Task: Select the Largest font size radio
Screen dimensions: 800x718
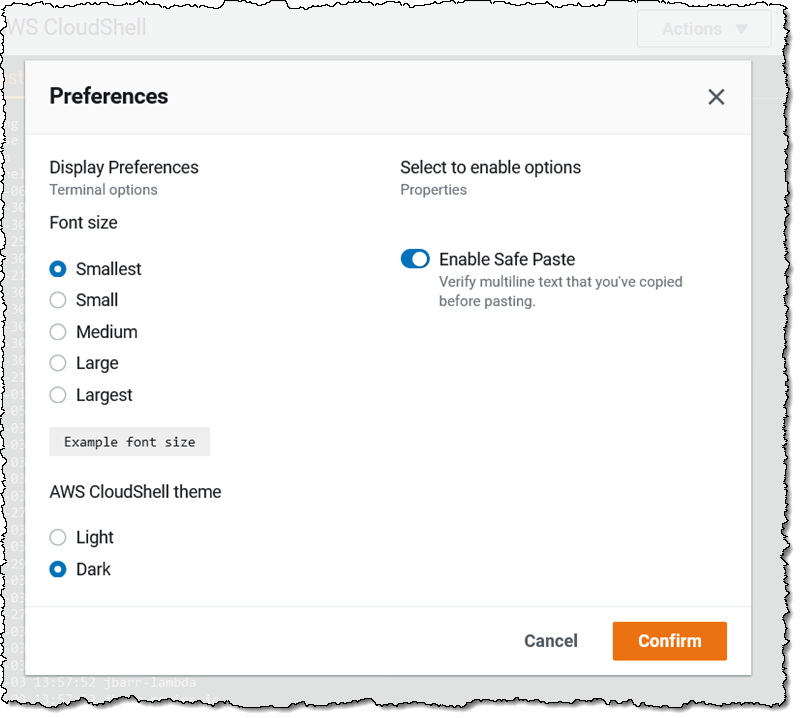Action: 58,395
